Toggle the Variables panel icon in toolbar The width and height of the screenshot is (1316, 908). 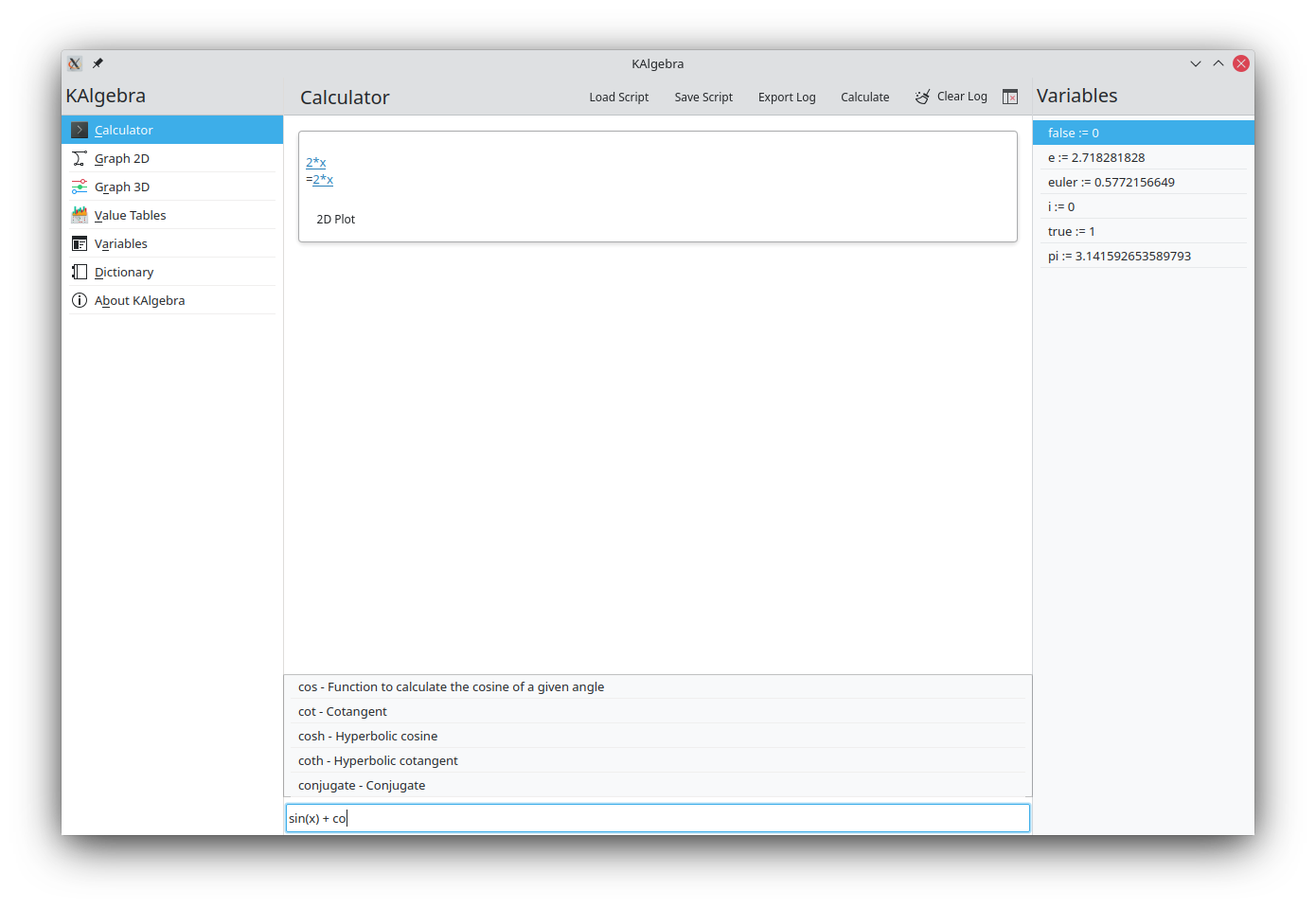pos(1010,97)
